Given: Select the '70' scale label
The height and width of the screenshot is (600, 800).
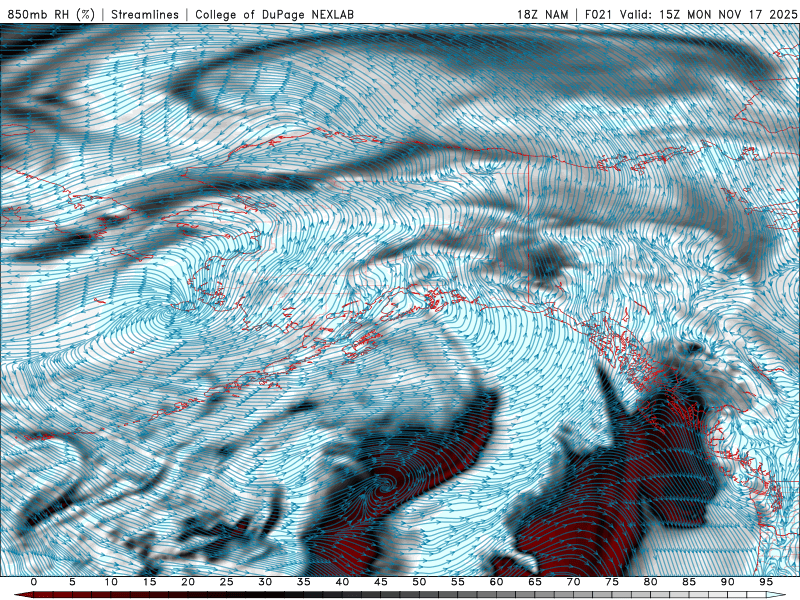Looking at the screenshot, I should (573, 582).
